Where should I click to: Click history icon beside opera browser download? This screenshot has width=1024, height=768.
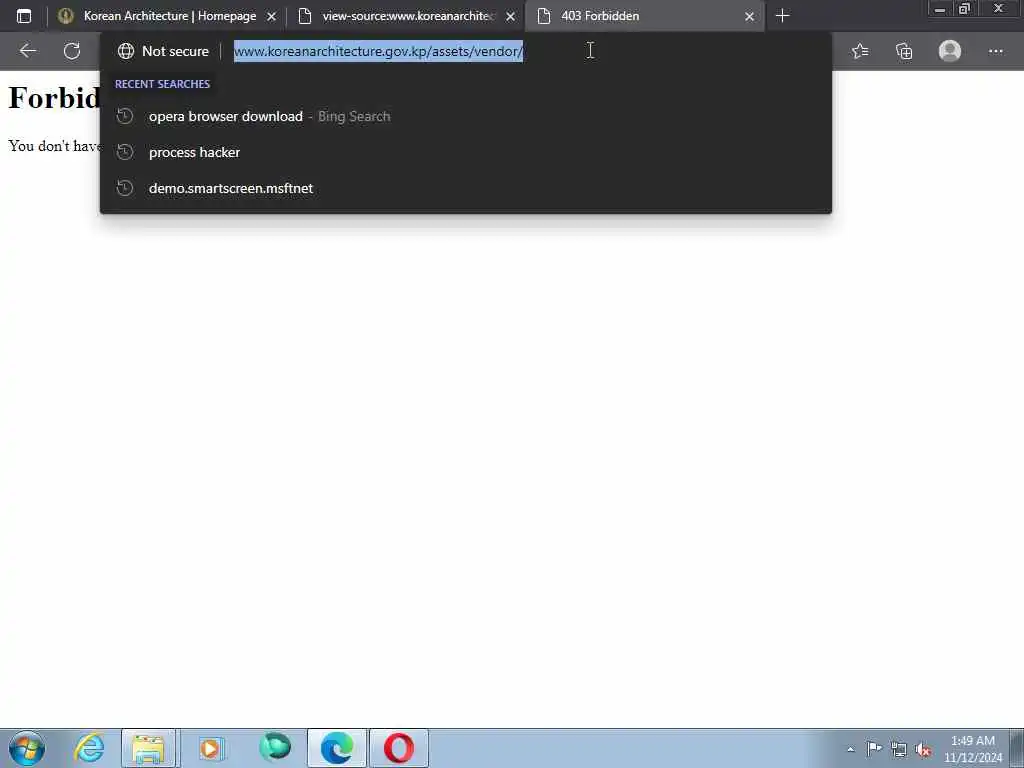point(125,116)
